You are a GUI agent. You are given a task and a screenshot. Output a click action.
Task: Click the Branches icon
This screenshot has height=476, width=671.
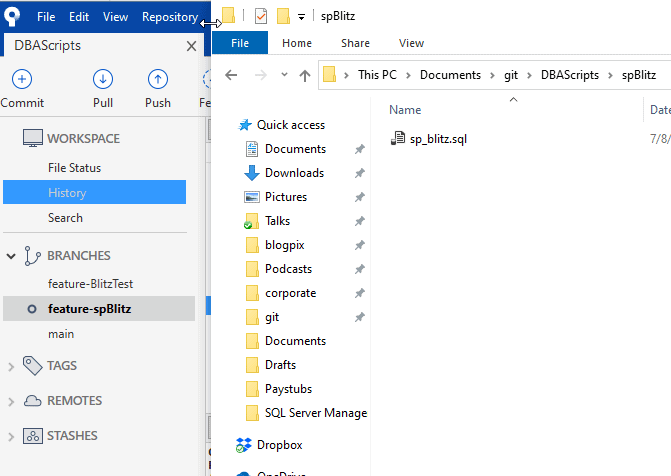point(32,256)
